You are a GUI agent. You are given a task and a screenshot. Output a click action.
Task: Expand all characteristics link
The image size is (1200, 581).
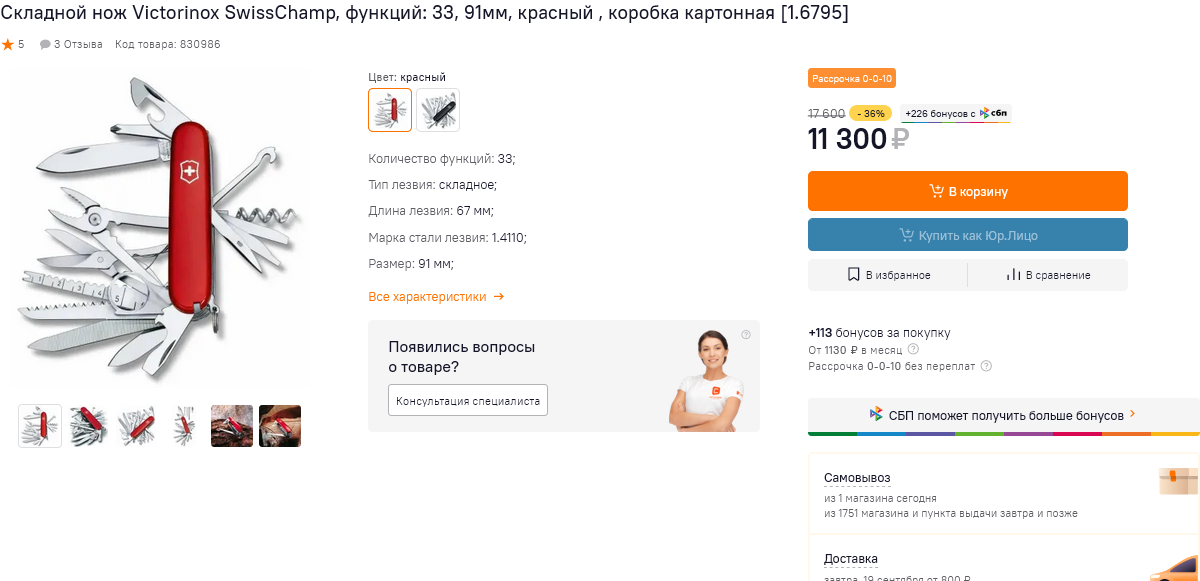click(x=436, y=297)
